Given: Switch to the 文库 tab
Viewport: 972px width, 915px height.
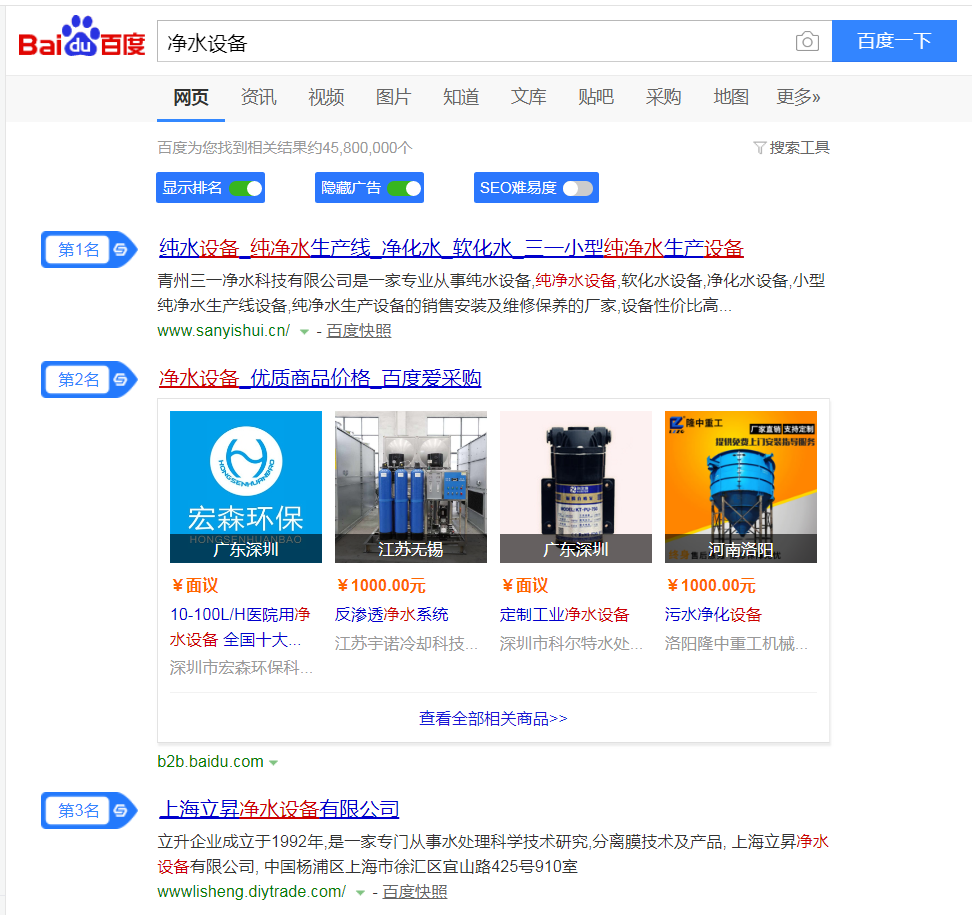Looking at the screenshot, I should 529,97.
